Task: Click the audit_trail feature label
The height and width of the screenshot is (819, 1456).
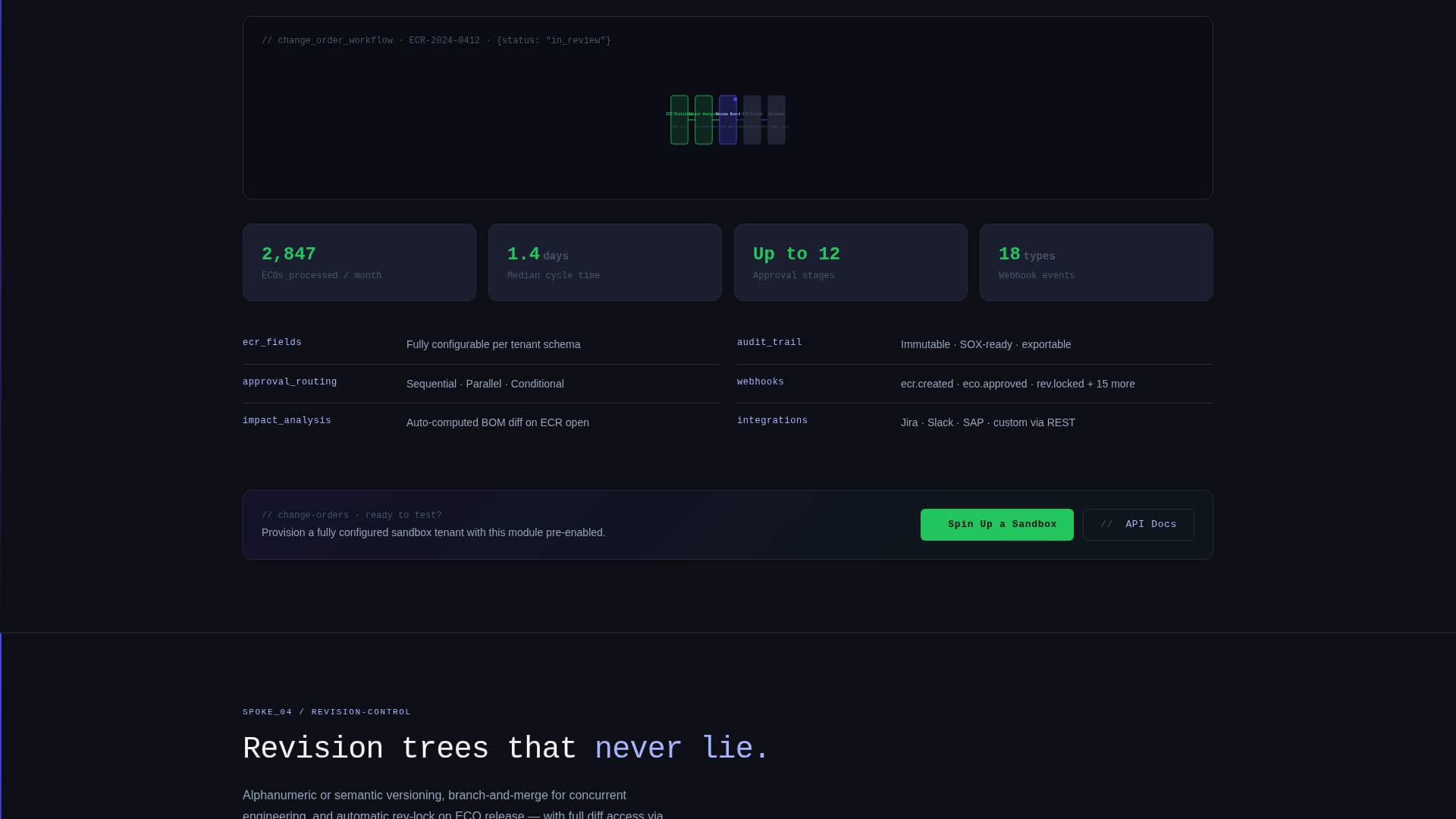Action: [768, 343]
